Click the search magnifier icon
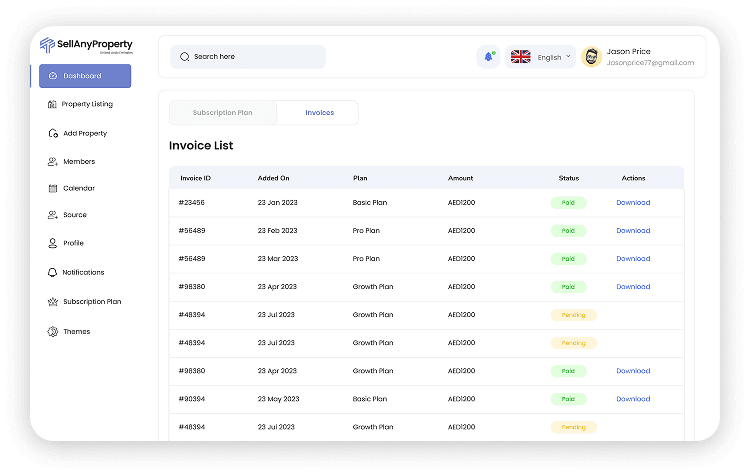The image size is (750, 475). click(x=185, y=57)
